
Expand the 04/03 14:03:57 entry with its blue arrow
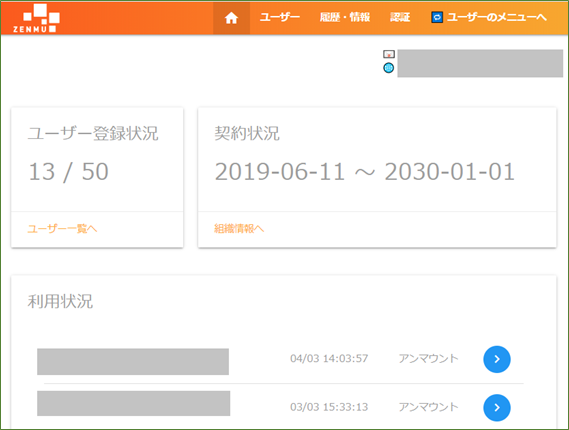497,359
